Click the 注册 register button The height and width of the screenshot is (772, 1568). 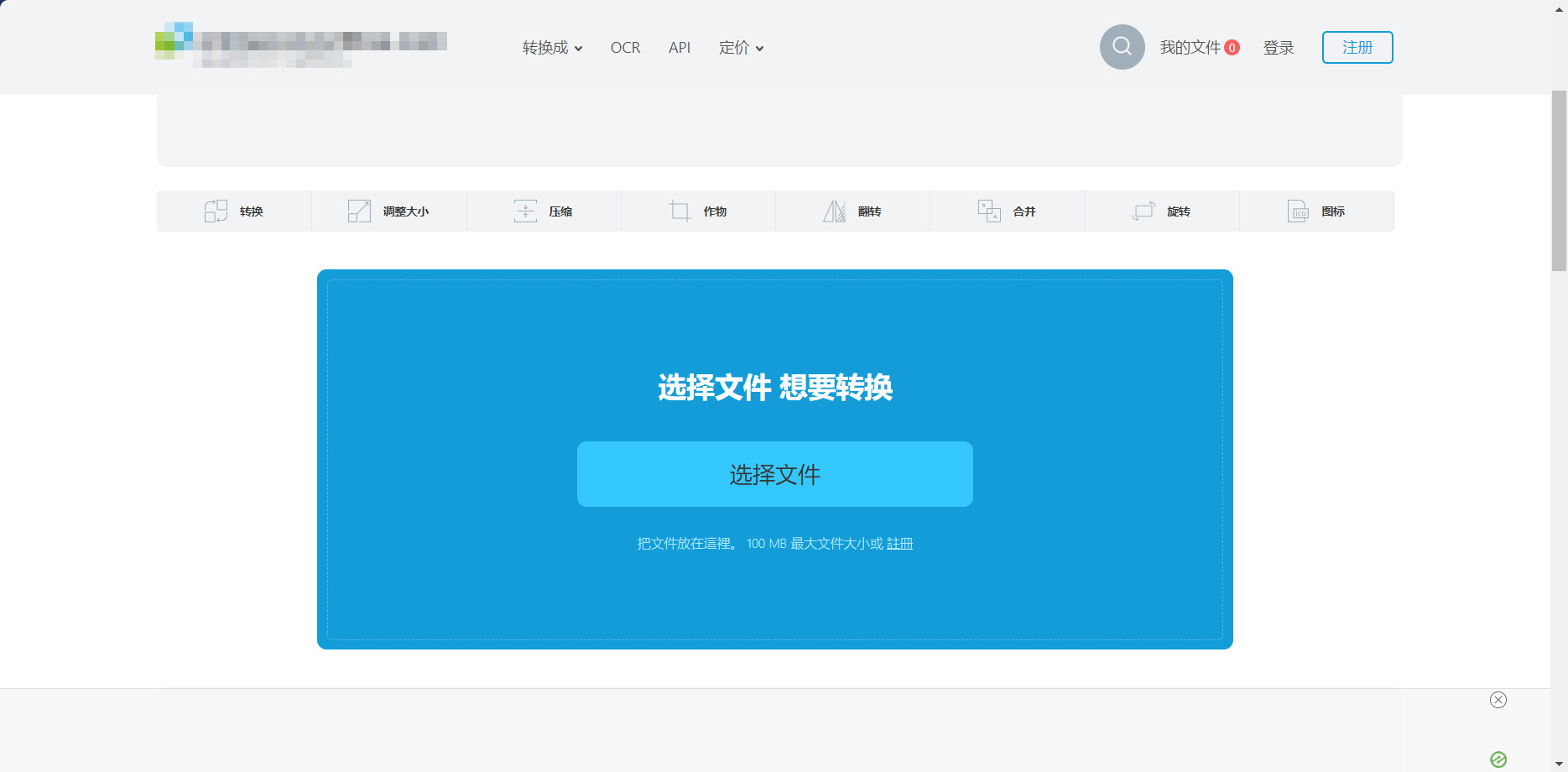coord(1357,47)
